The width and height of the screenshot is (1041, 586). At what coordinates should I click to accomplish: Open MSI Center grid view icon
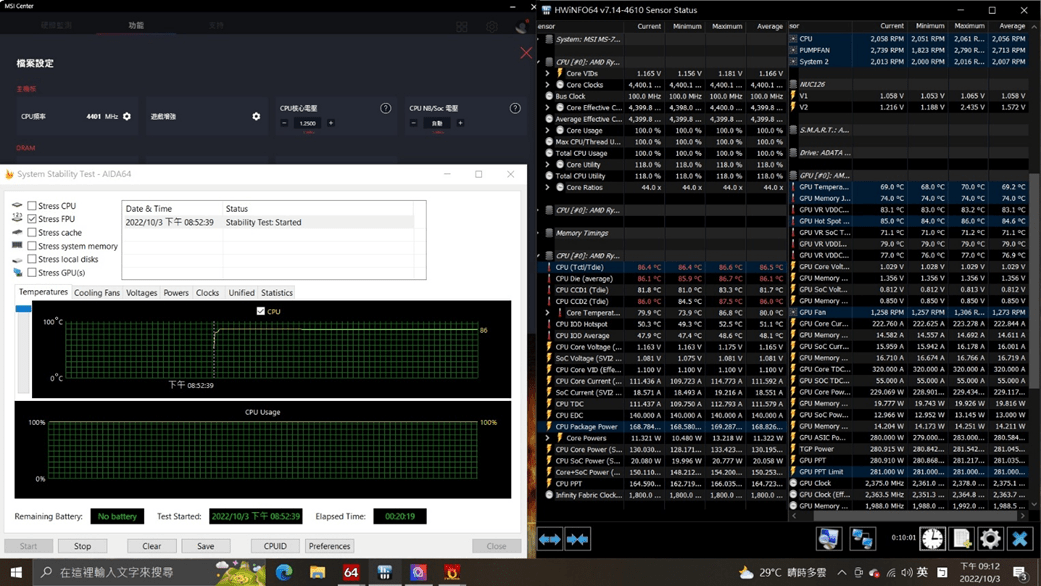click(462, 27)
